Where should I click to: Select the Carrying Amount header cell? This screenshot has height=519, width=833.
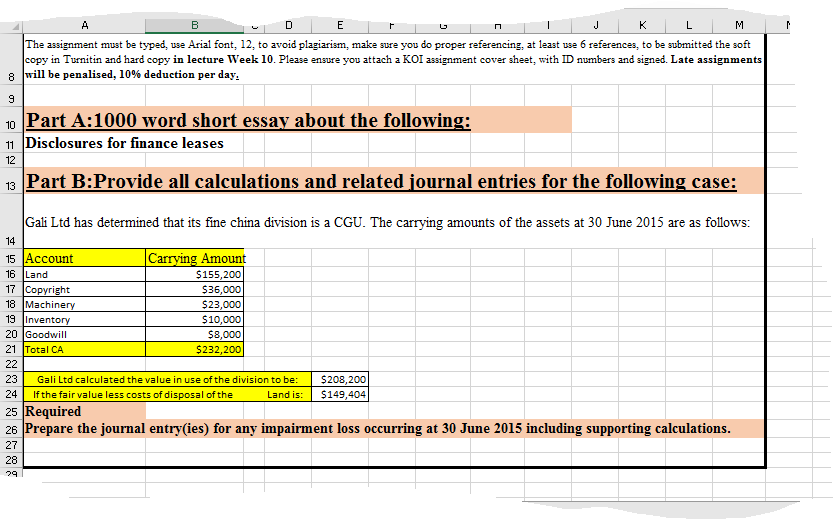point(194,258)
